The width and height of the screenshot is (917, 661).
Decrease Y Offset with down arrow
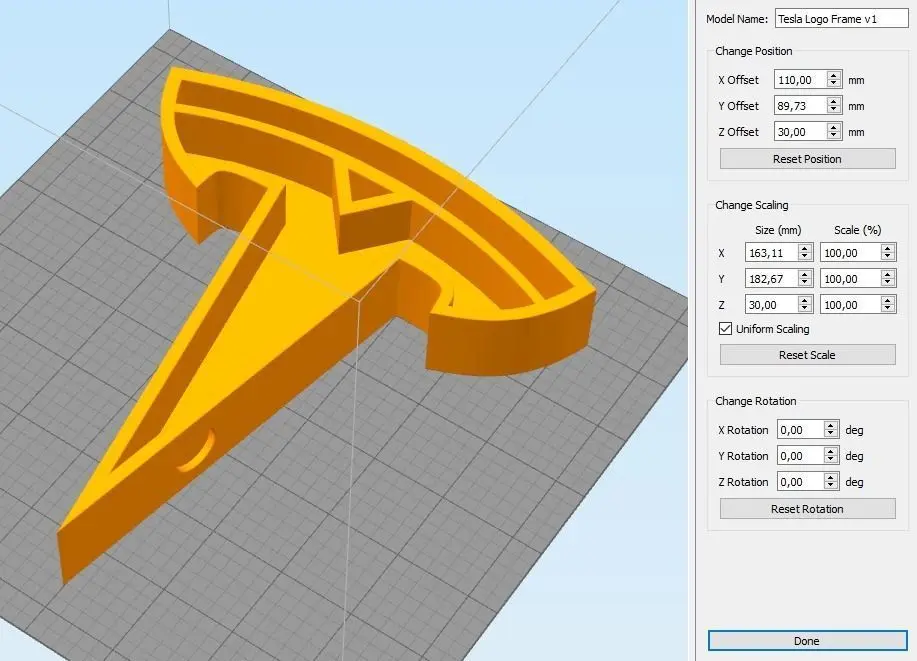pyautogui.click(x=835, y=110)
